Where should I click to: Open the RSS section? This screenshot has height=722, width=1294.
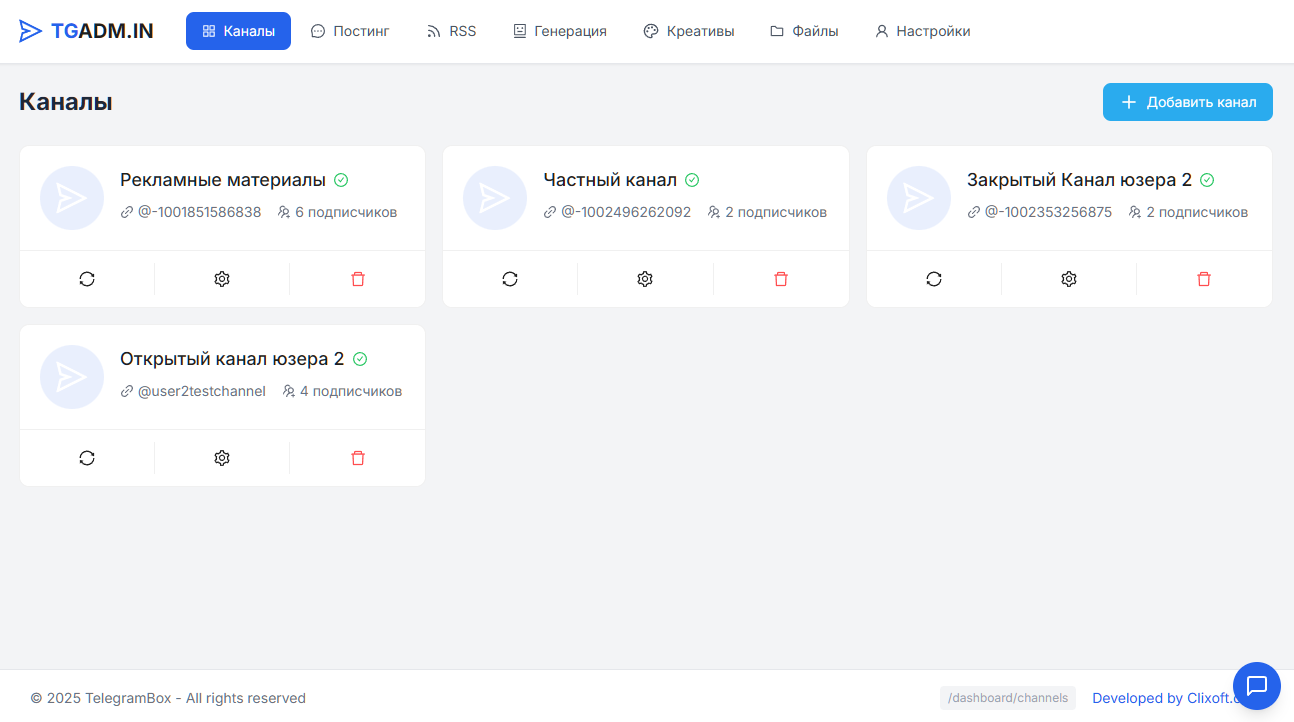tap(451, 31)
